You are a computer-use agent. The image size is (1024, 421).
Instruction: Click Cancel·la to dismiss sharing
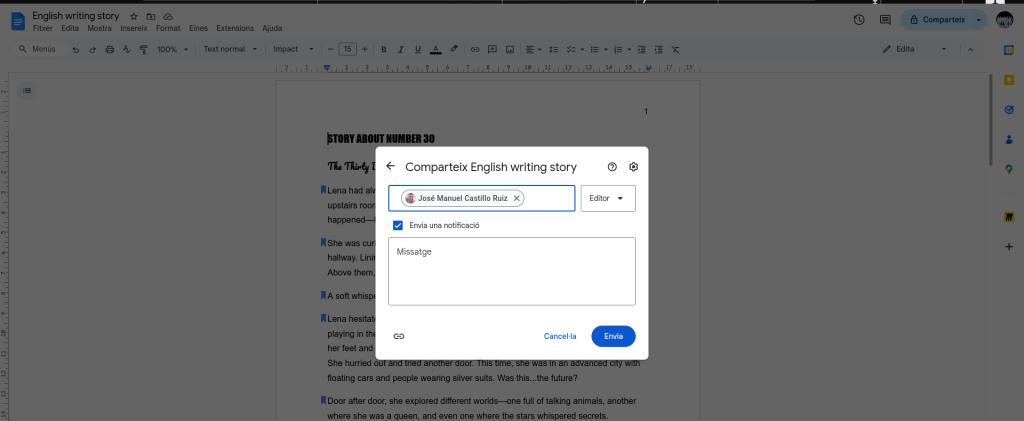(560, 336)
